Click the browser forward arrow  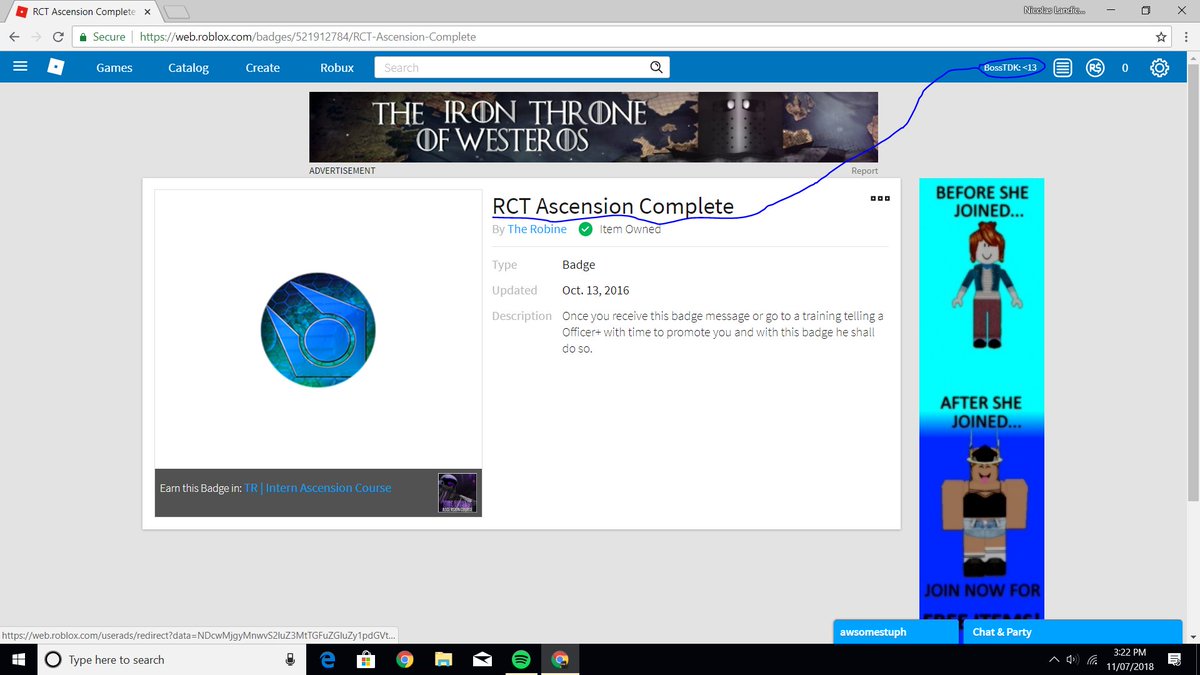pyautogui.click(x=37, y=36)
